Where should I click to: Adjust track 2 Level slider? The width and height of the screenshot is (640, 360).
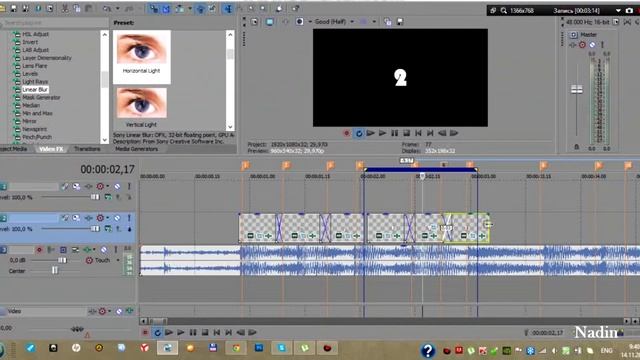[x=95, y=229]
